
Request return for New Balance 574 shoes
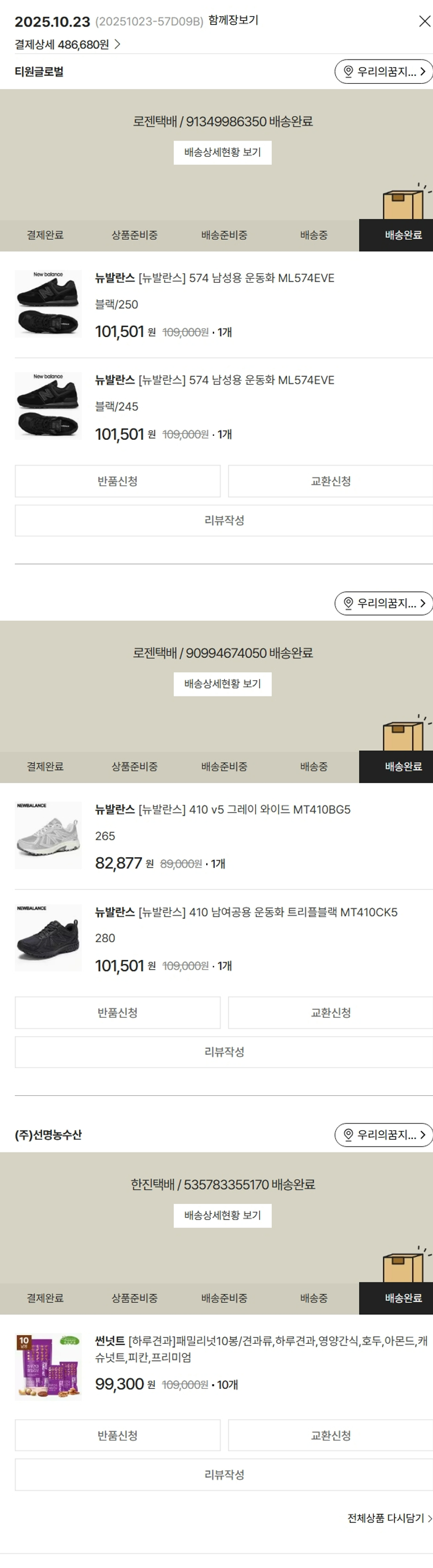[x=117, y=481]
